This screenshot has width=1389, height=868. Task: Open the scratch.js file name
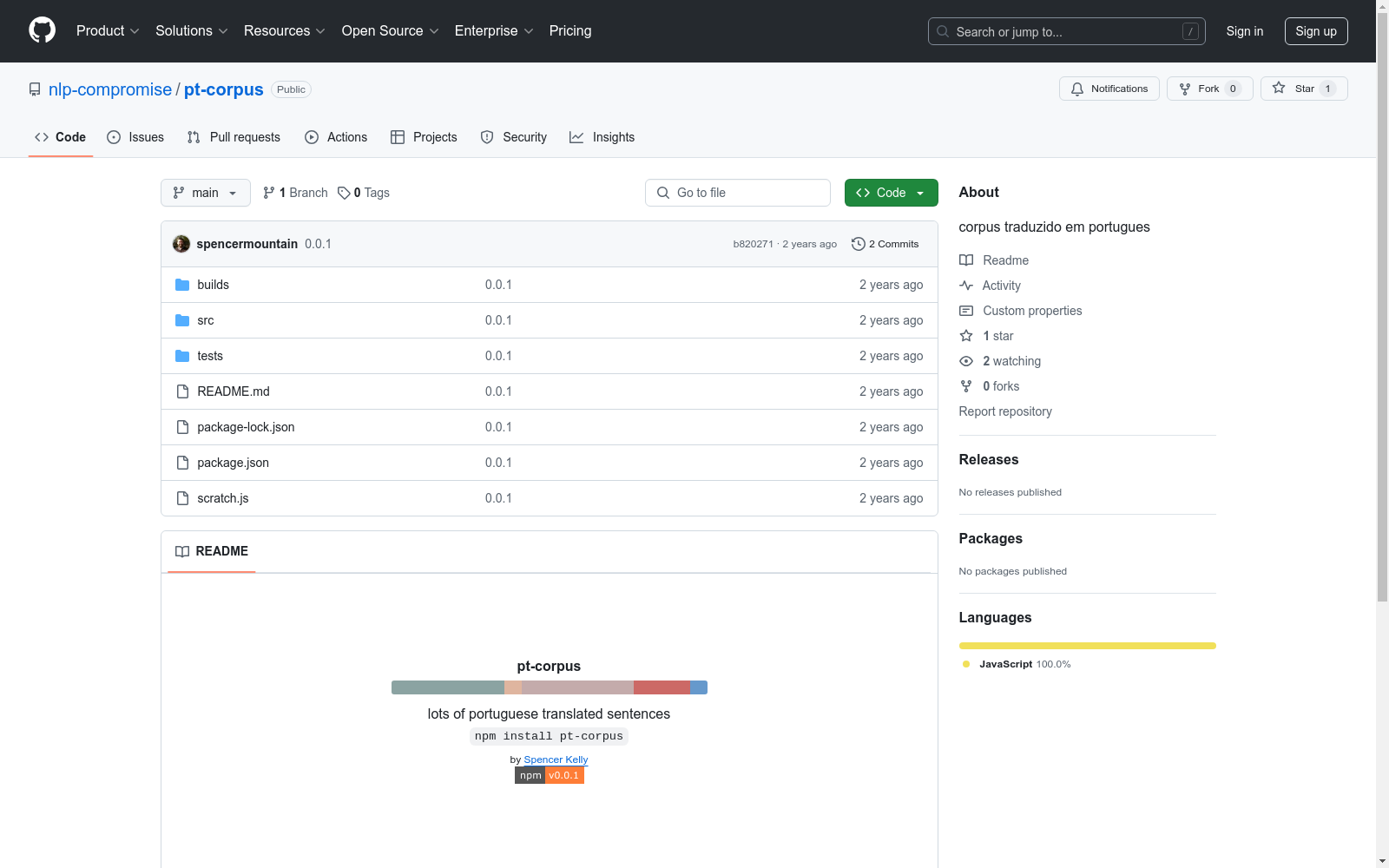pyautogui.click(x=223, y=498)
